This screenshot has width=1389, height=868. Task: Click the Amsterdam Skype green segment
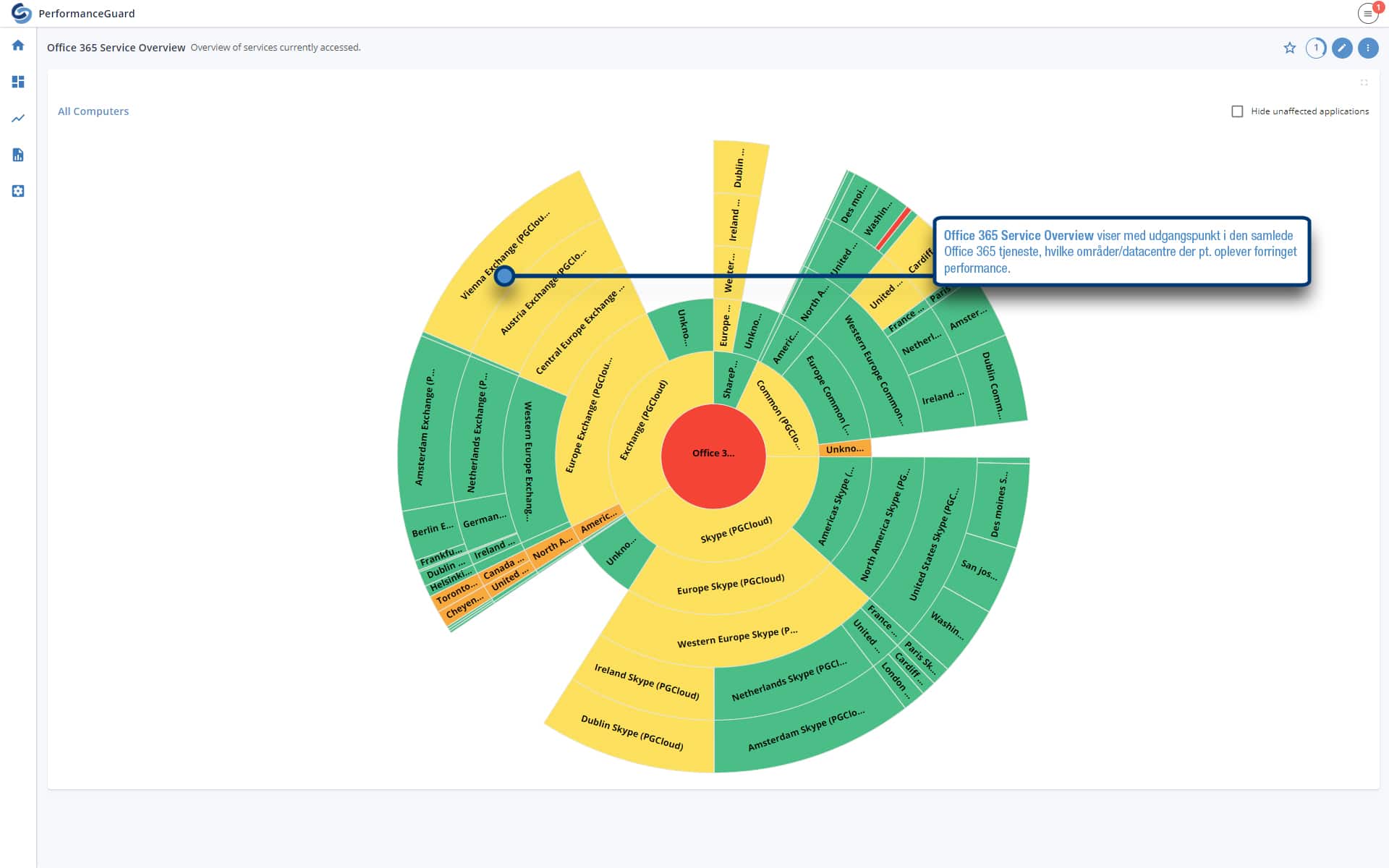(806, 730)
